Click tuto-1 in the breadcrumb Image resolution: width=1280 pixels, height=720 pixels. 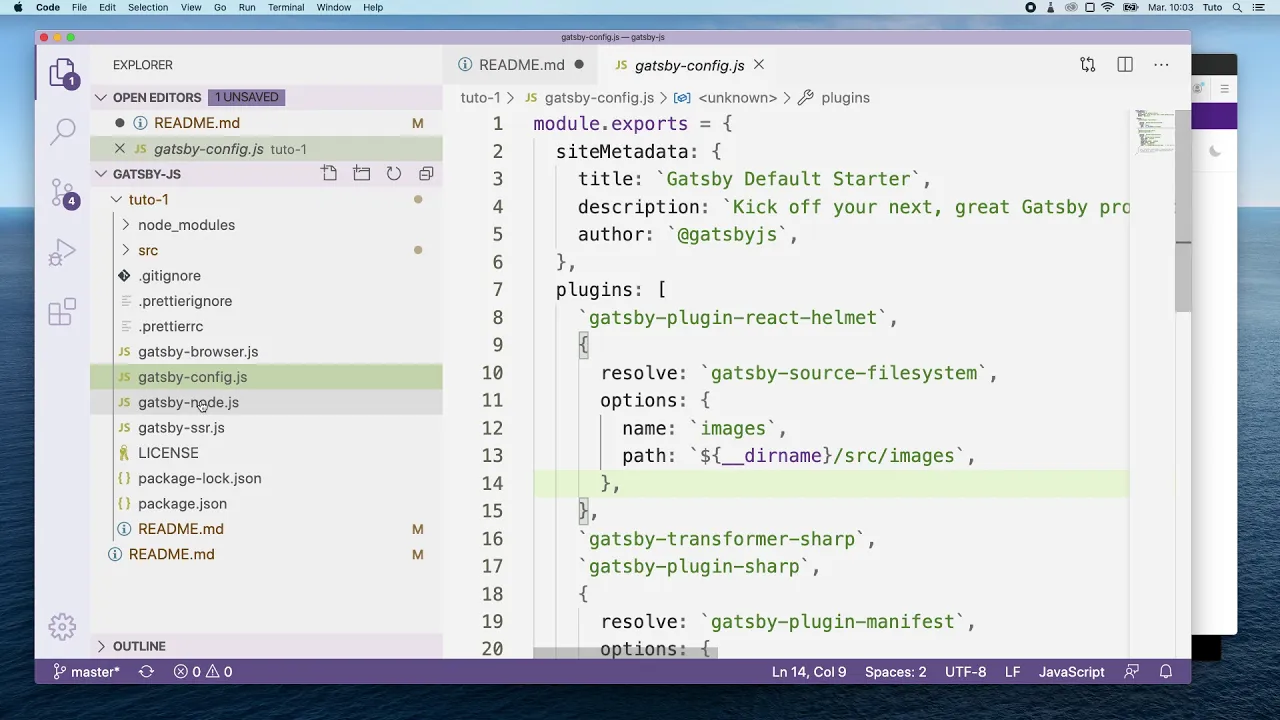480,98
